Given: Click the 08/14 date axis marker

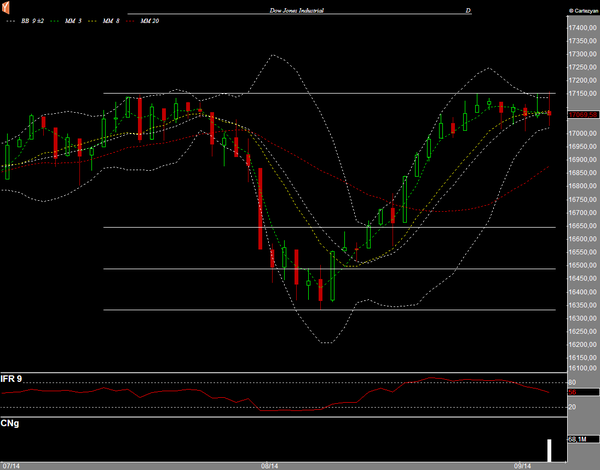Looking at the screenshot, I should [x=269, y=465].
